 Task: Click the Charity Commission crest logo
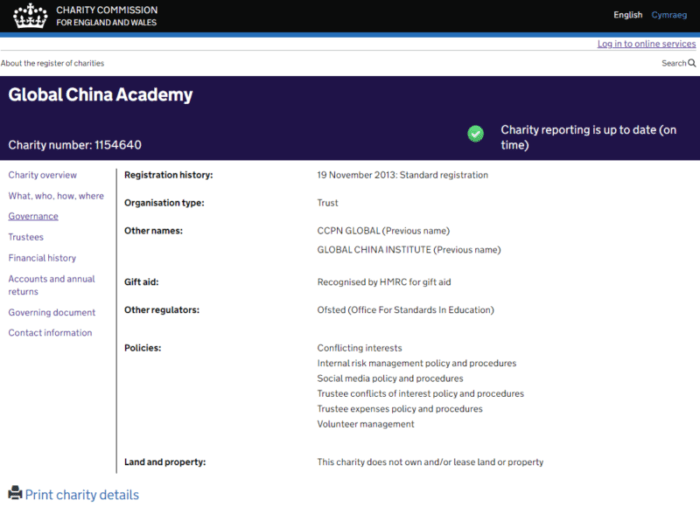pos(29,15)
